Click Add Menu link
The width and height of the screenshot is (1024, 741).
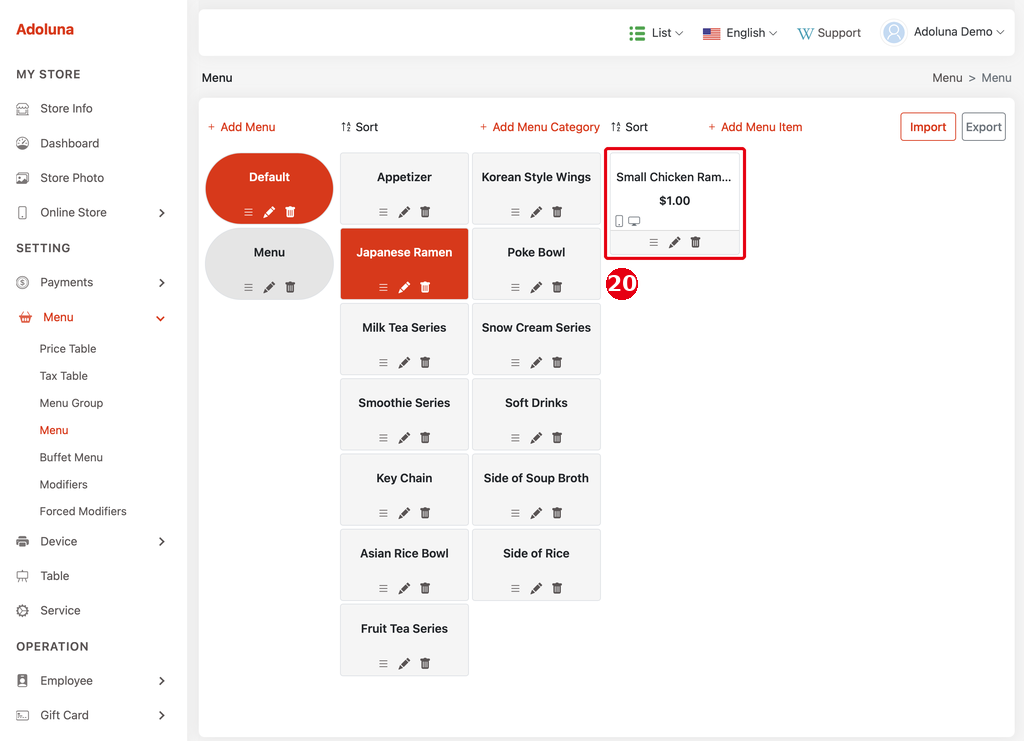[242, 127]
